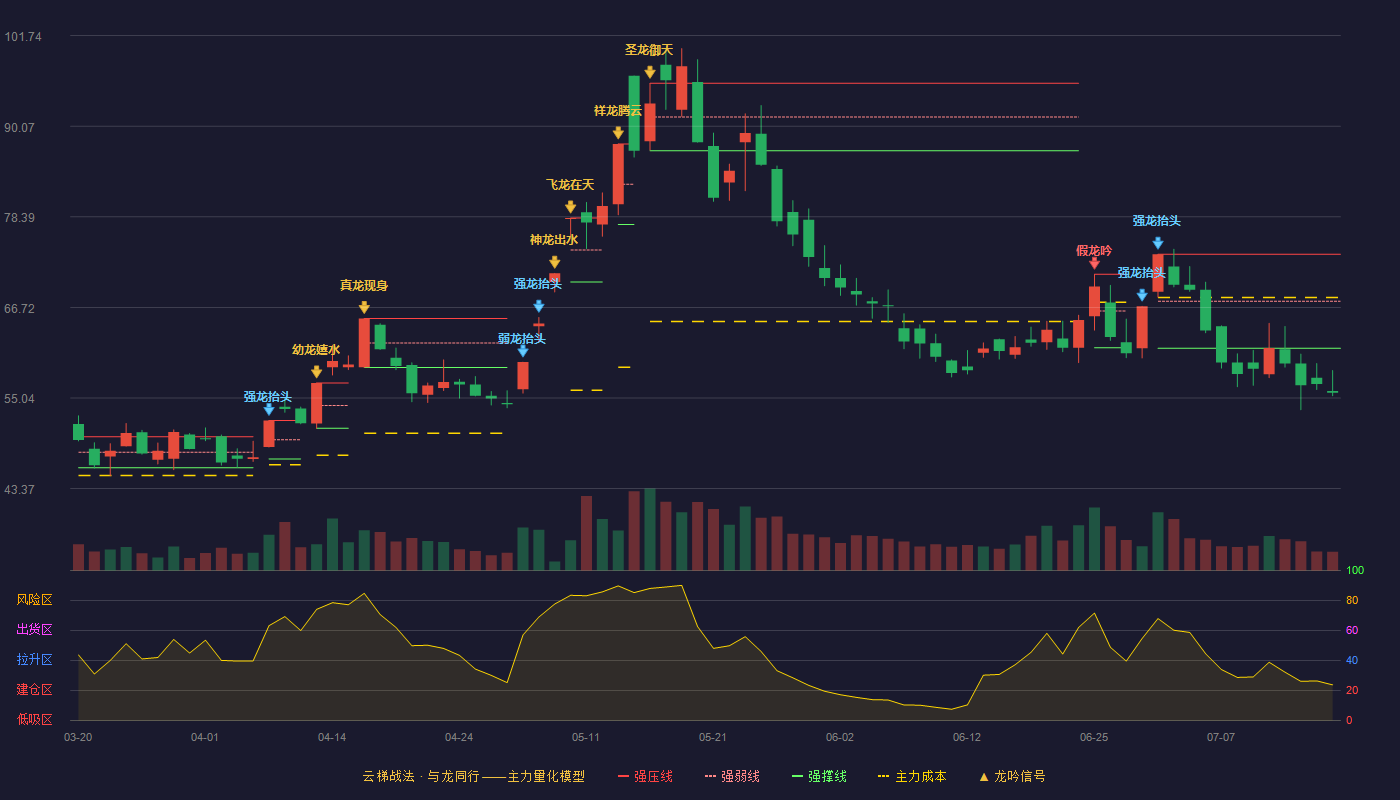Select the 幼龙嬉水 signal label
Image resolution: width=1400 pixels, height=800 pixels.
pyautogui.click(x=316, y=350)
